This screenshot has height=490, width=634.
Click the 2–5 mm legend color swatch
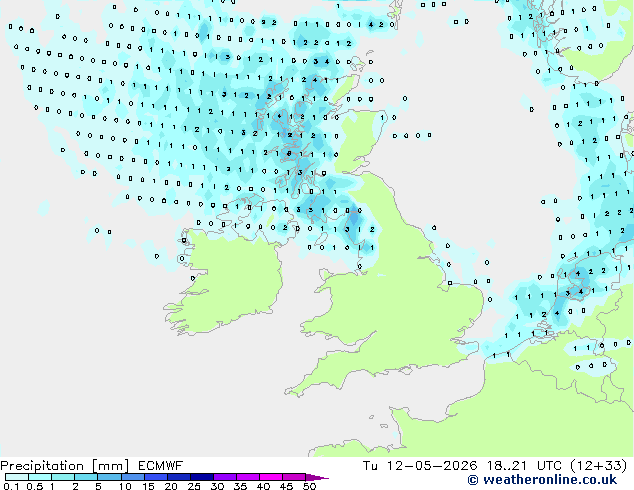click(86, 477)
